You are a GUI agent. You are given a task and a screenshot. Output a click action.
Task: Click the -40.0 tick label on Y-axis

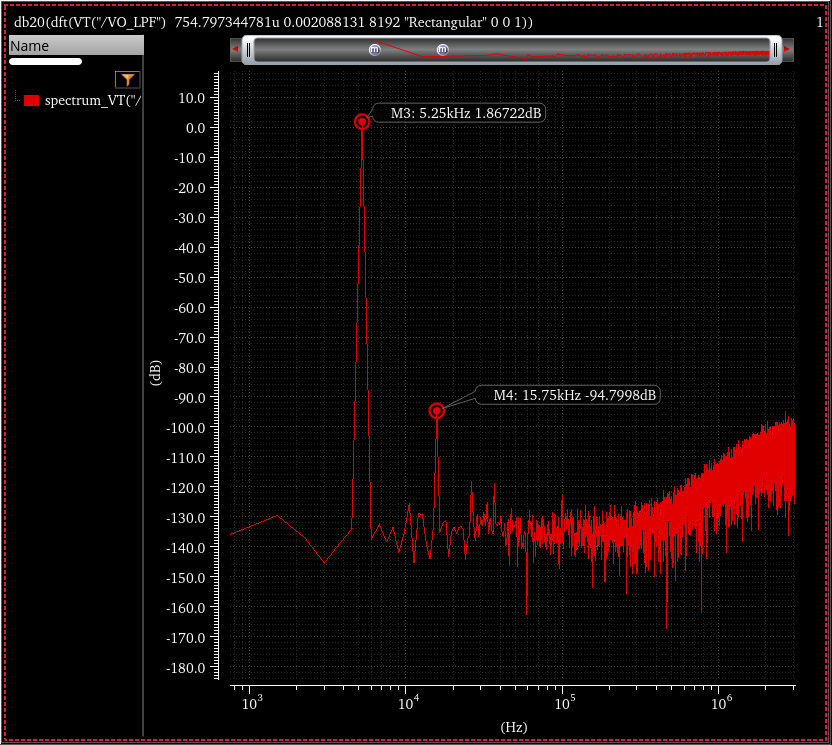pos(189,248)
